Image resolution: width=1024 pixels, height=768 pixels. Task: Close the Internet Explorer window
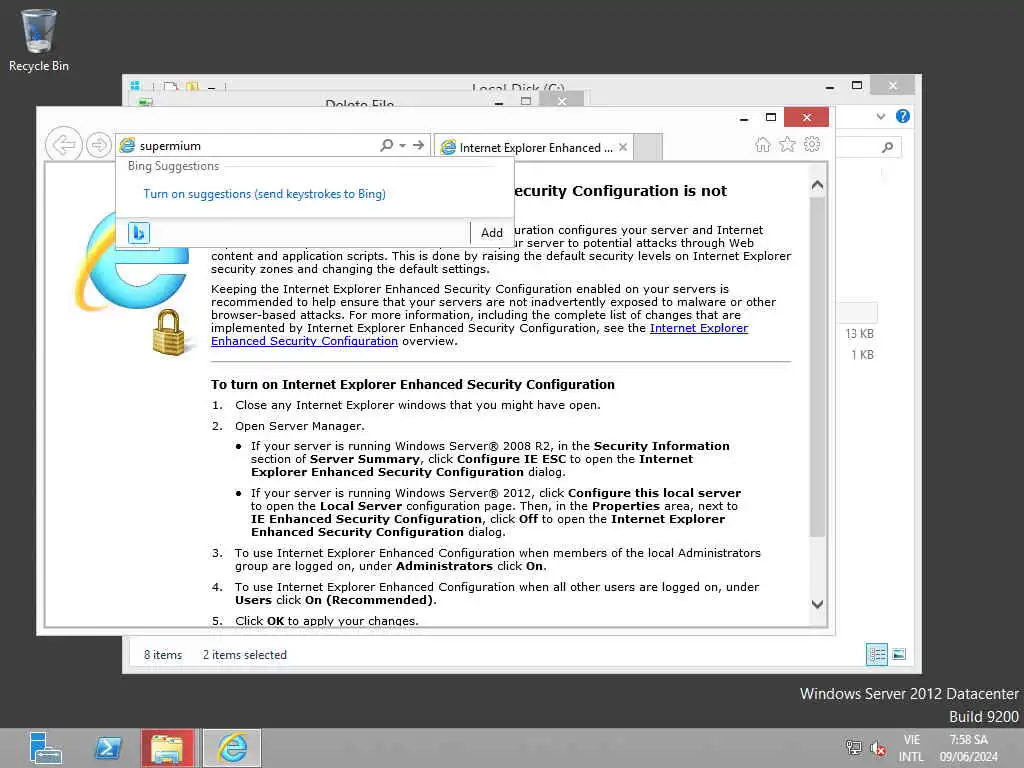click(x=807, y=118)
